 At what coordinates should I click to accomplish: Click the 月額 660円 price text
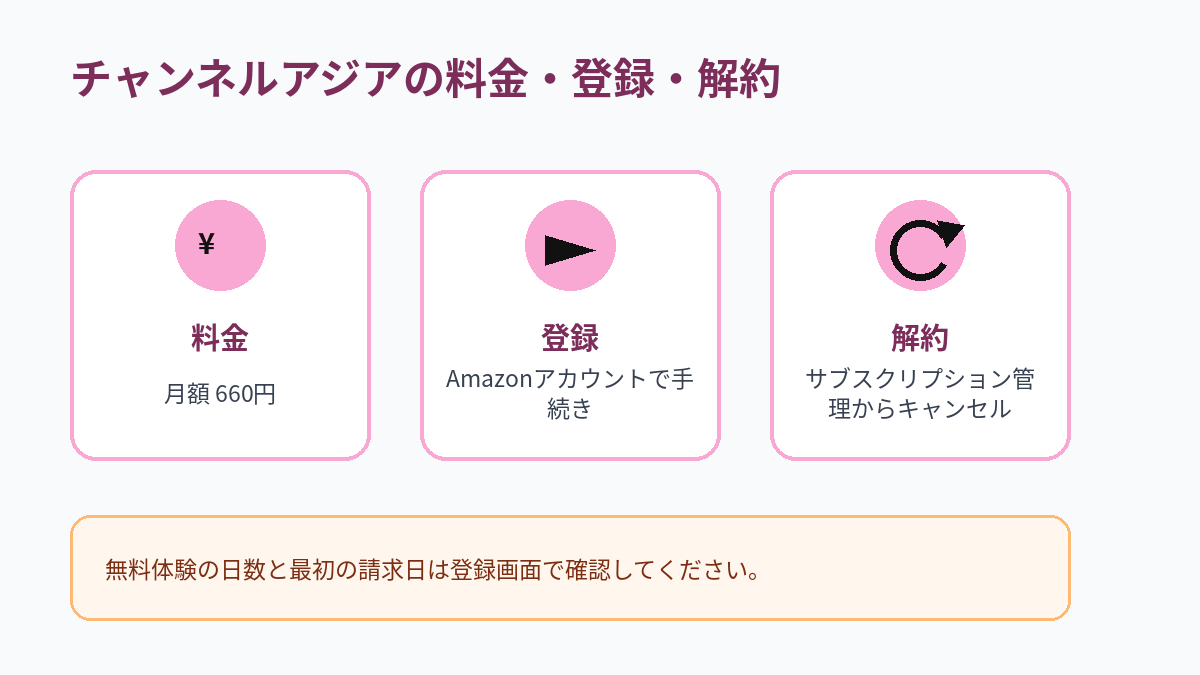click(220, 394)
